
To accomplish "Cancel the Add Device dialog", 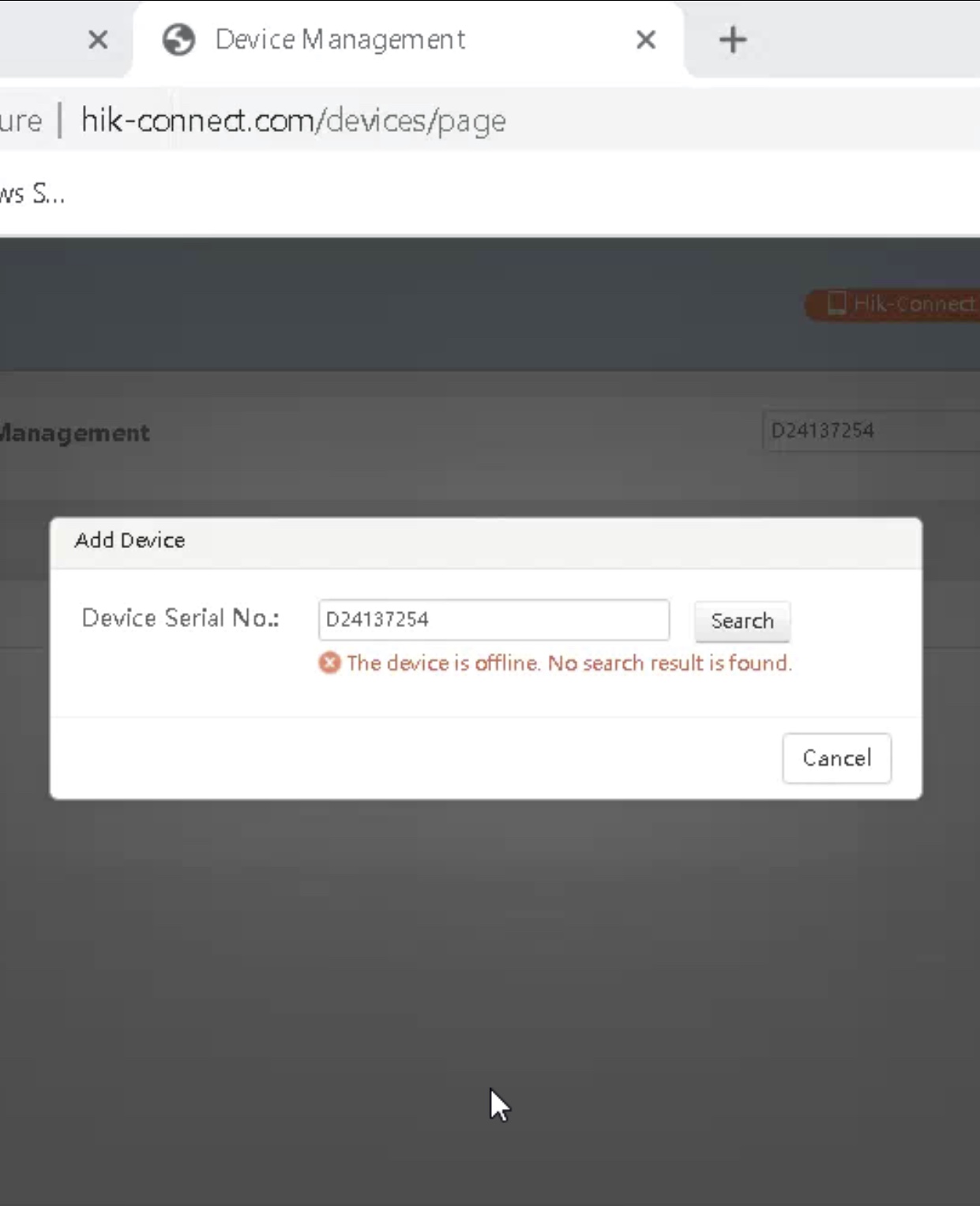I will coord(836,758).
